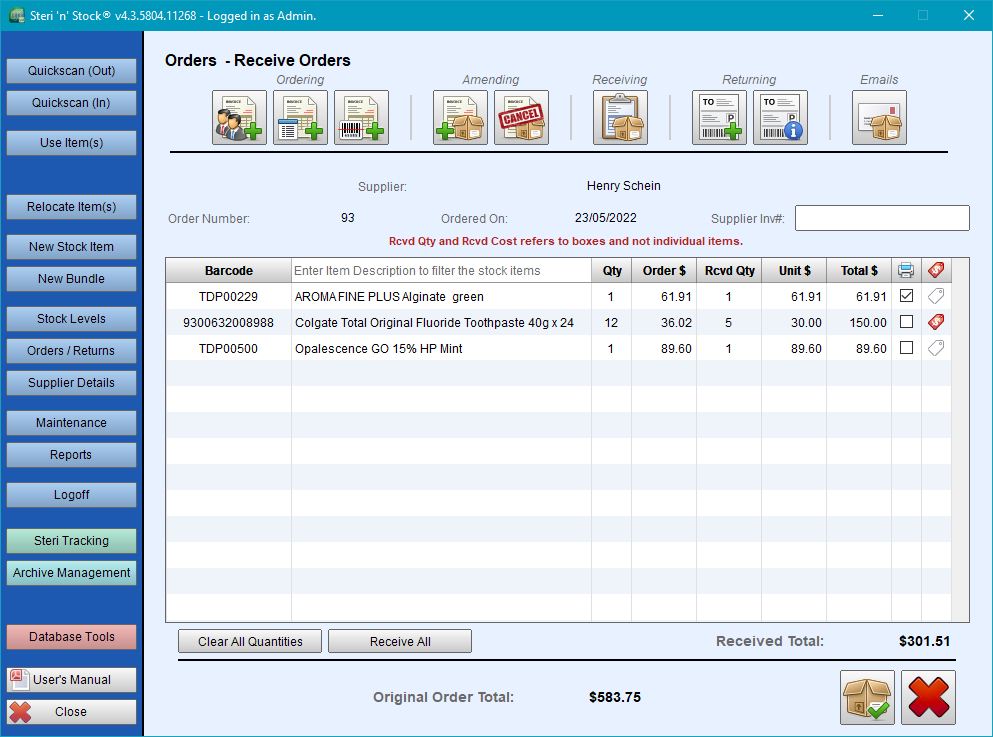993x737 pixels.
Task: Select barcode 9300632008988 cell
Action: (229, 322)
